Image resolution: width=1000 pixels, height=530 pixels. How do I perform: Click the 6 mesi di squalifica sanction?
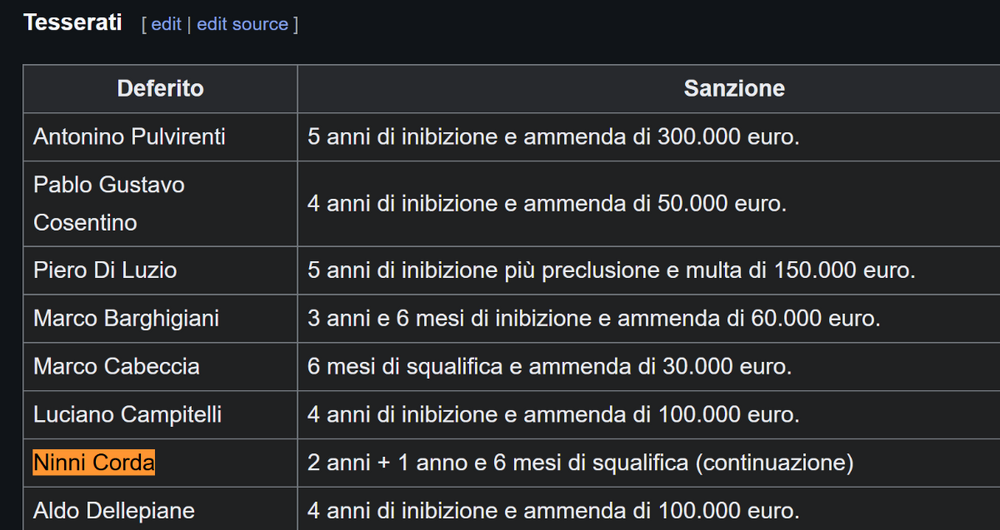pyautogui.click(x=549, y=367)
